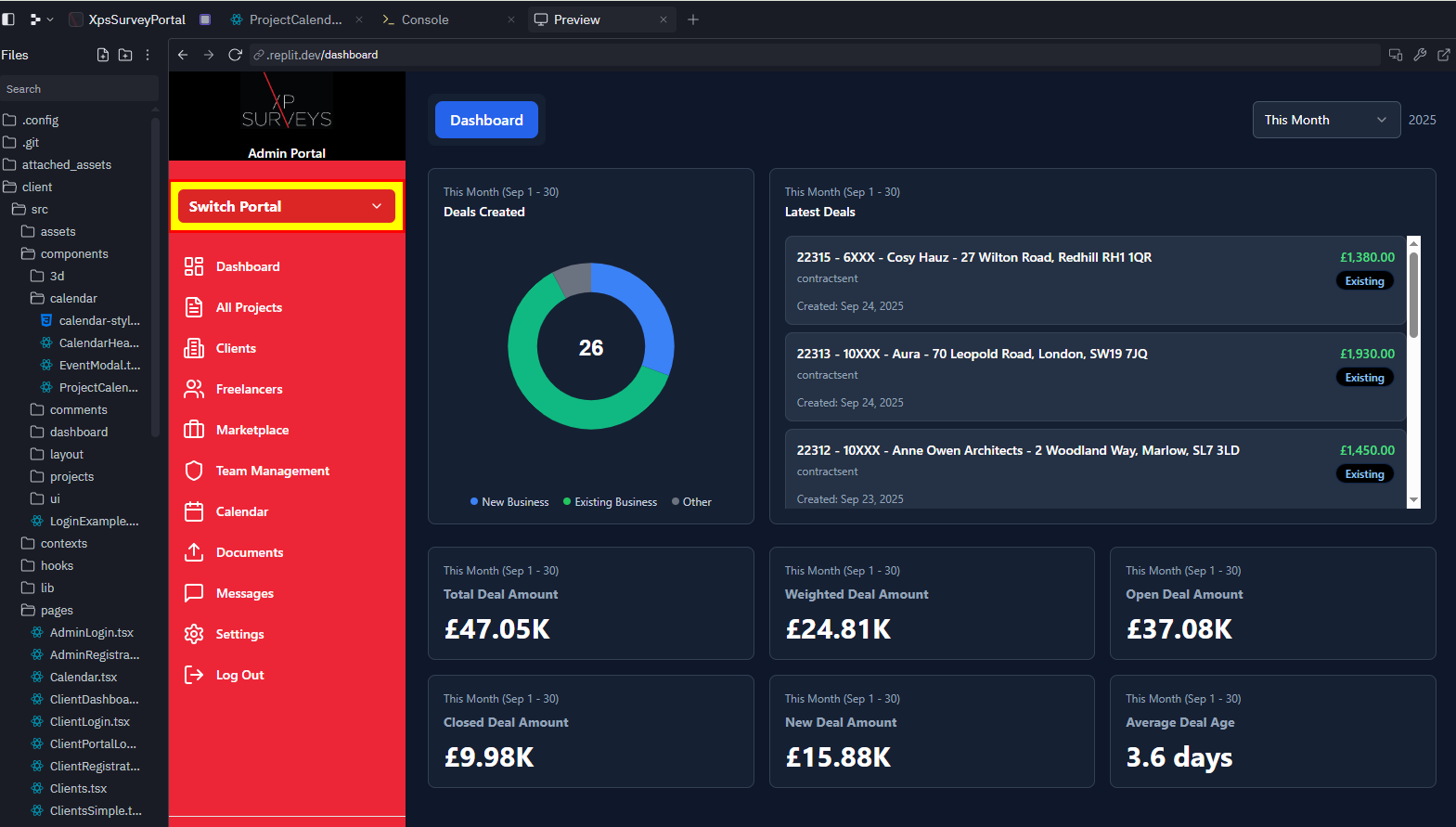This screenshot has height=827, width=1456.
Task: Collapse the client folder
Action: [29, 187]
